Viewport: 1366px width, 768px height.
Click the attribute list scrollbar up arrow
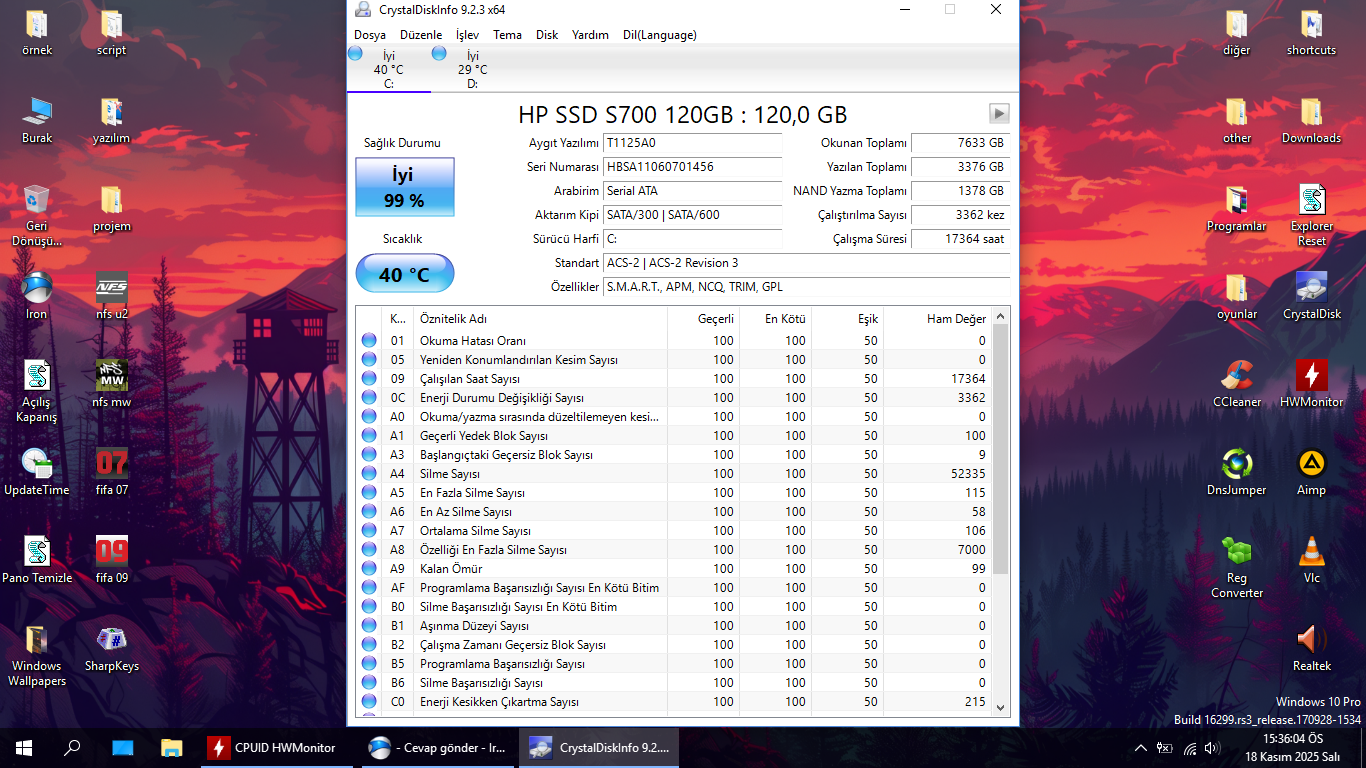tap(1001, 317)
